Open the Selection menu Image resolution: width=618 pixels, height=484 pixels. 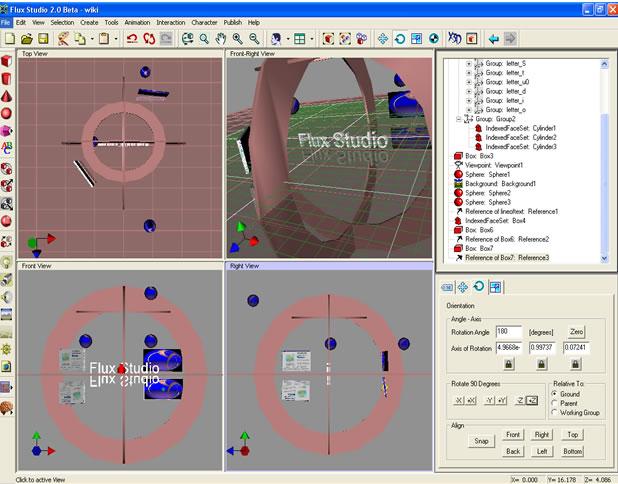coord(62,22)
